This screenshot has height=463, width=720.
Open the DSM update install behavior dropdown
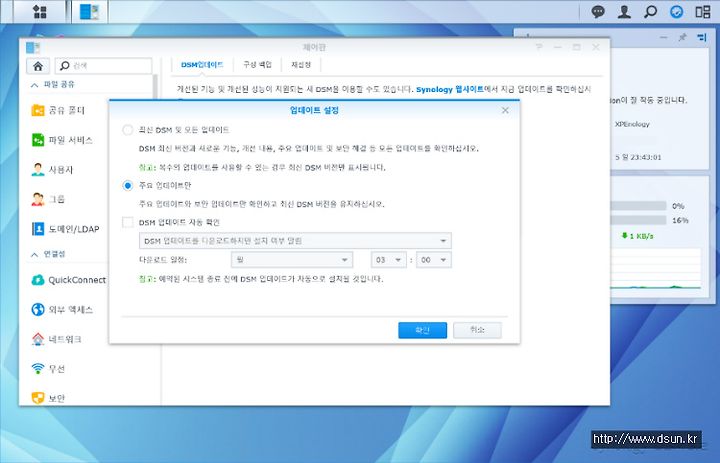[x=295, y=241]
